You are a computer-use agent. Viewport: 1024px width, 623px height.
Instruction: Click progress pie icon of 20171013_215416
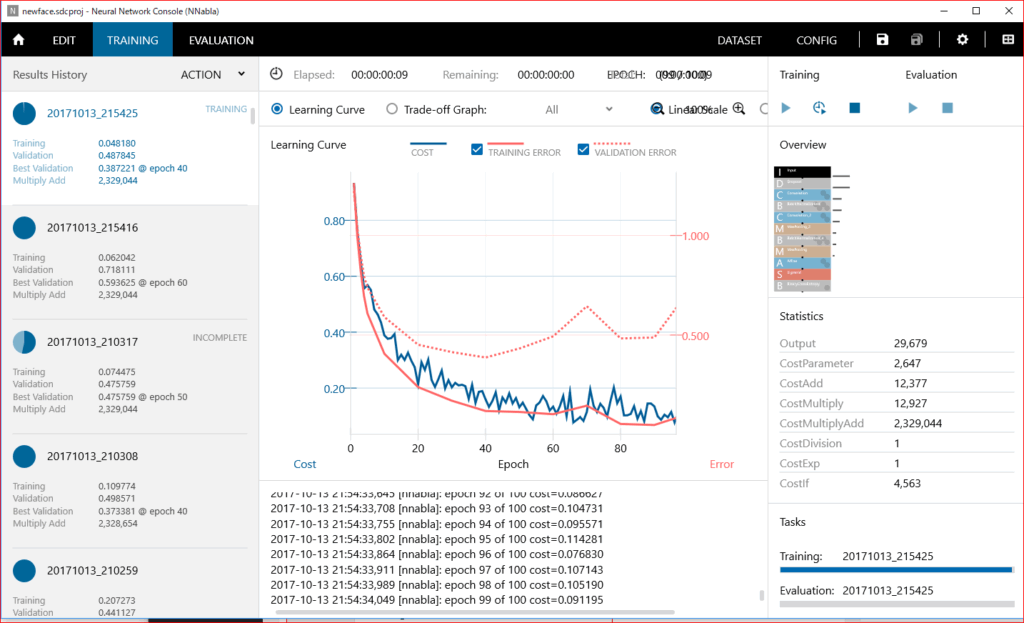point(24,228)
